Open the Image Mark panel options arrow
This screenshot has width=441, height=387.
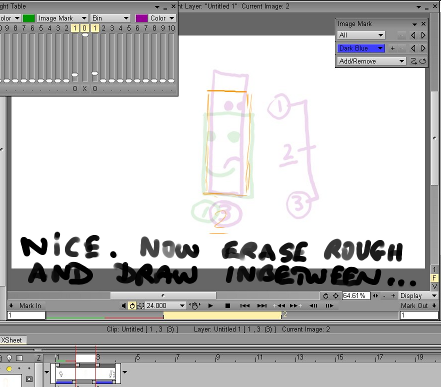click(414, 24)
